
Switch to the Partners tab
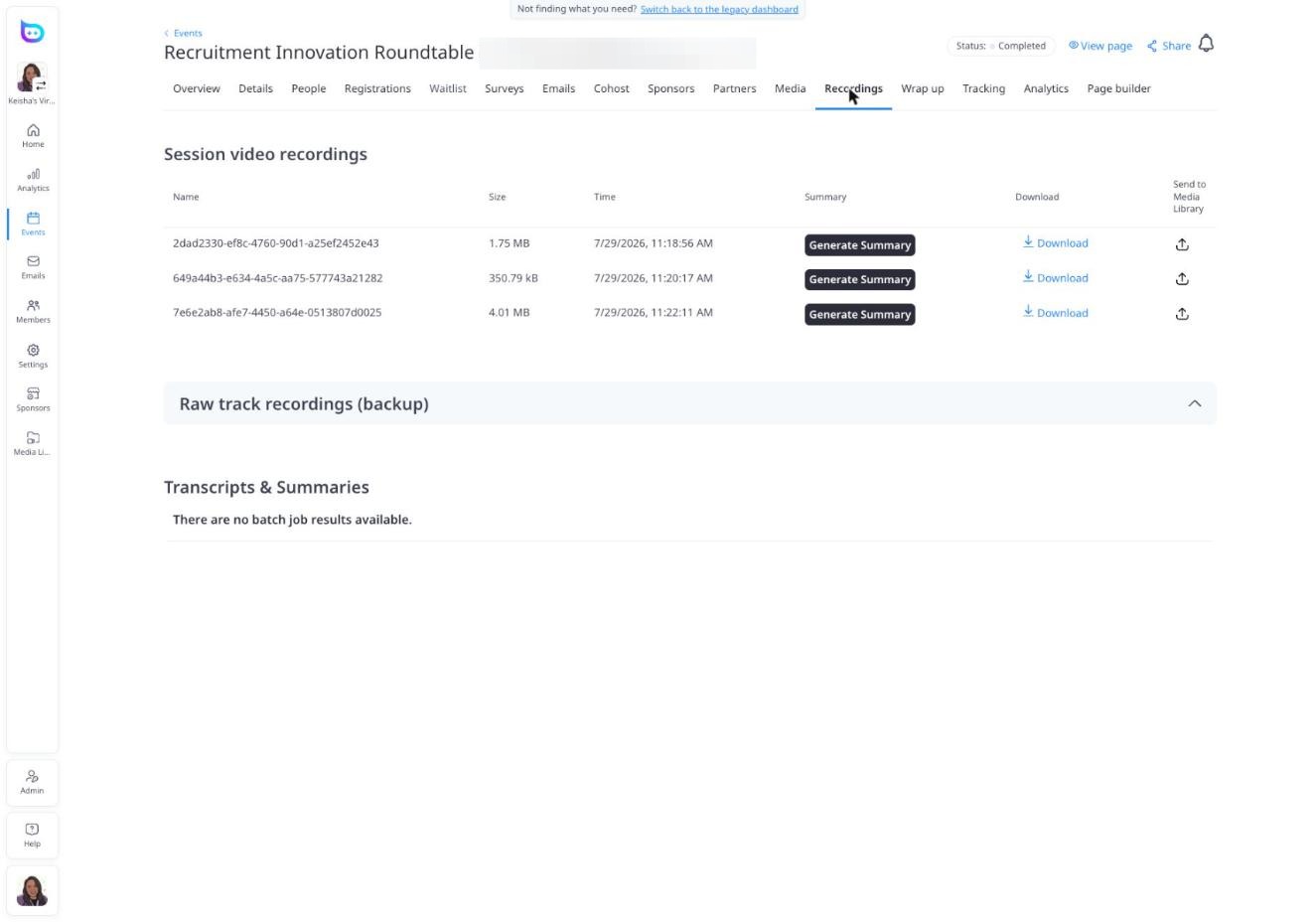(735, 88)
